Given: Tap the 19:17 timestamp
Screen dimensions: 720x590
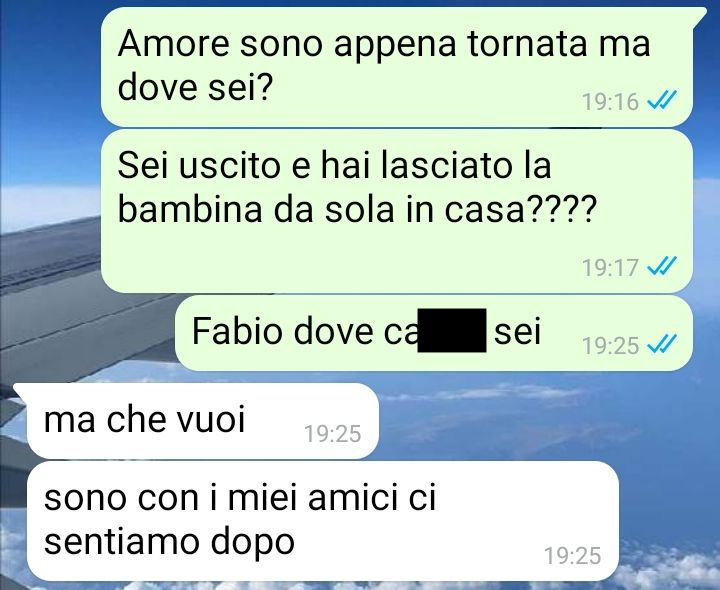Looking at the screenshot, I should [x=610, y=268].
